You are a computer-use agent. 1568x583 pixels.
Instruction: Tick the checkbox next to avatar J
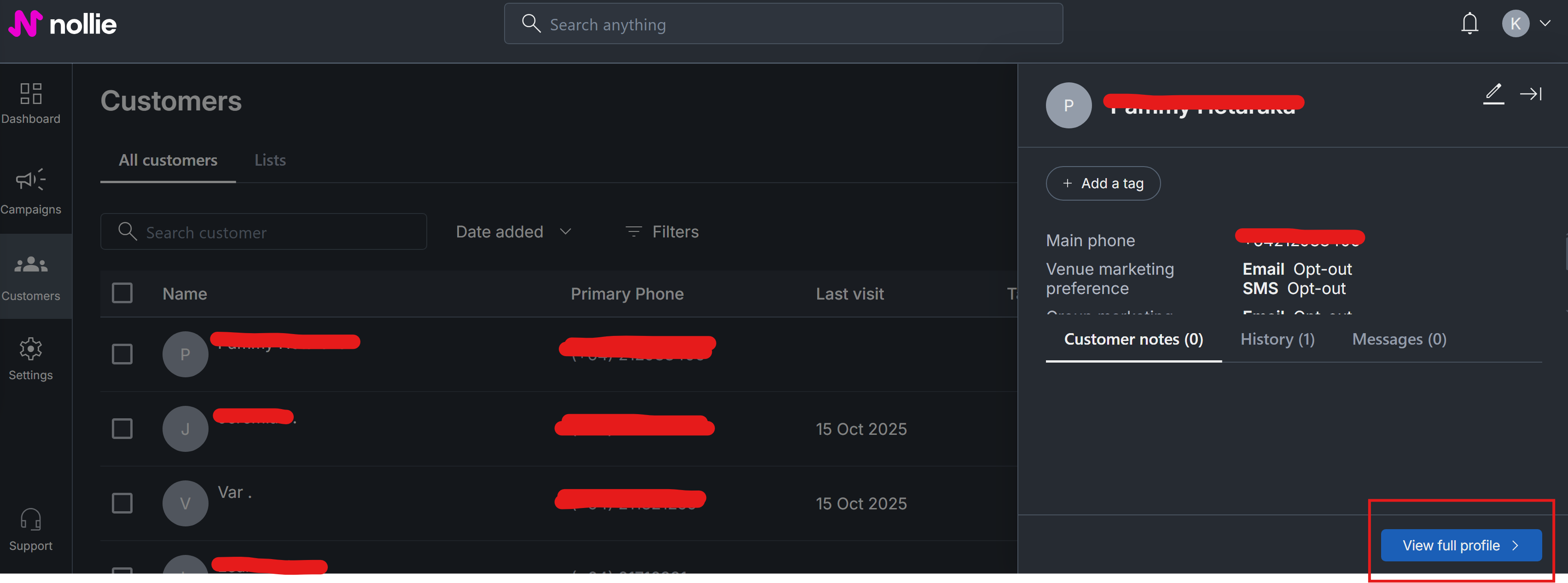(x=122, y=428)
